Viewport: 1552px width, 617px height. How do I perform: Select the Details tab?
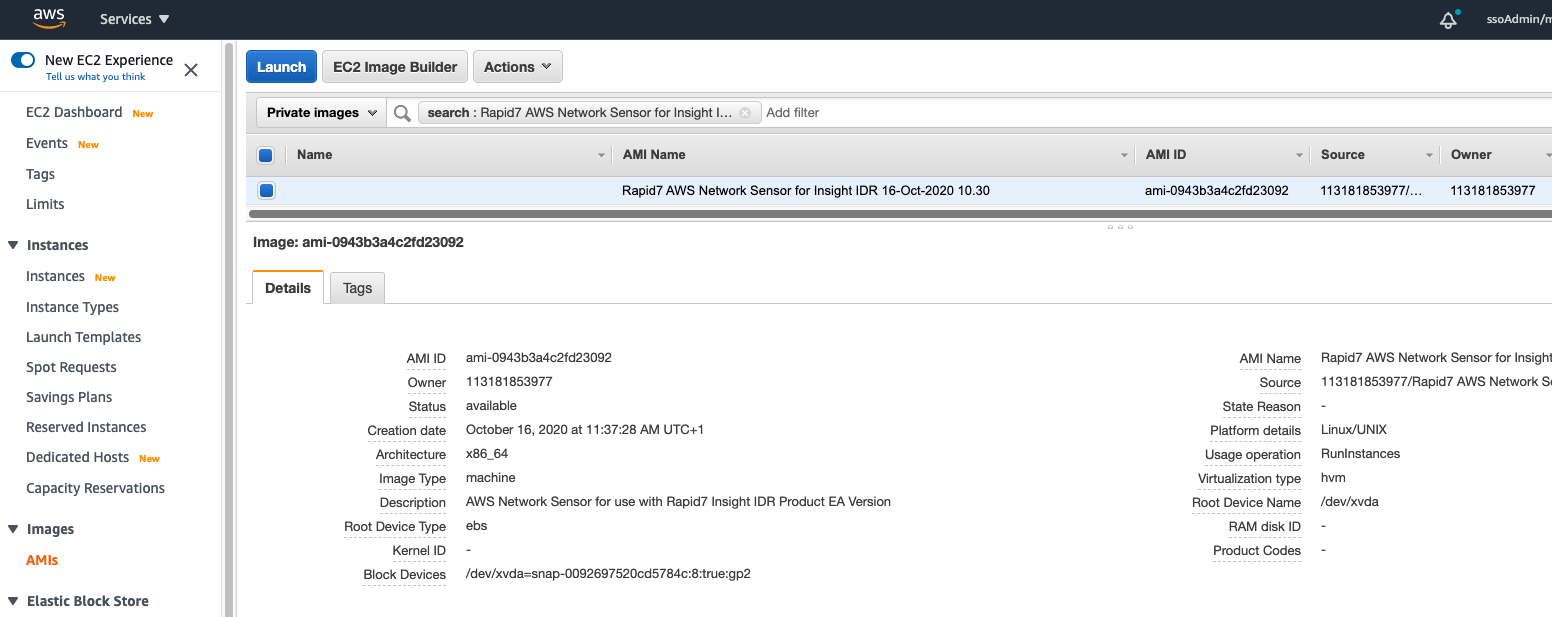click(x=288, y=288)
